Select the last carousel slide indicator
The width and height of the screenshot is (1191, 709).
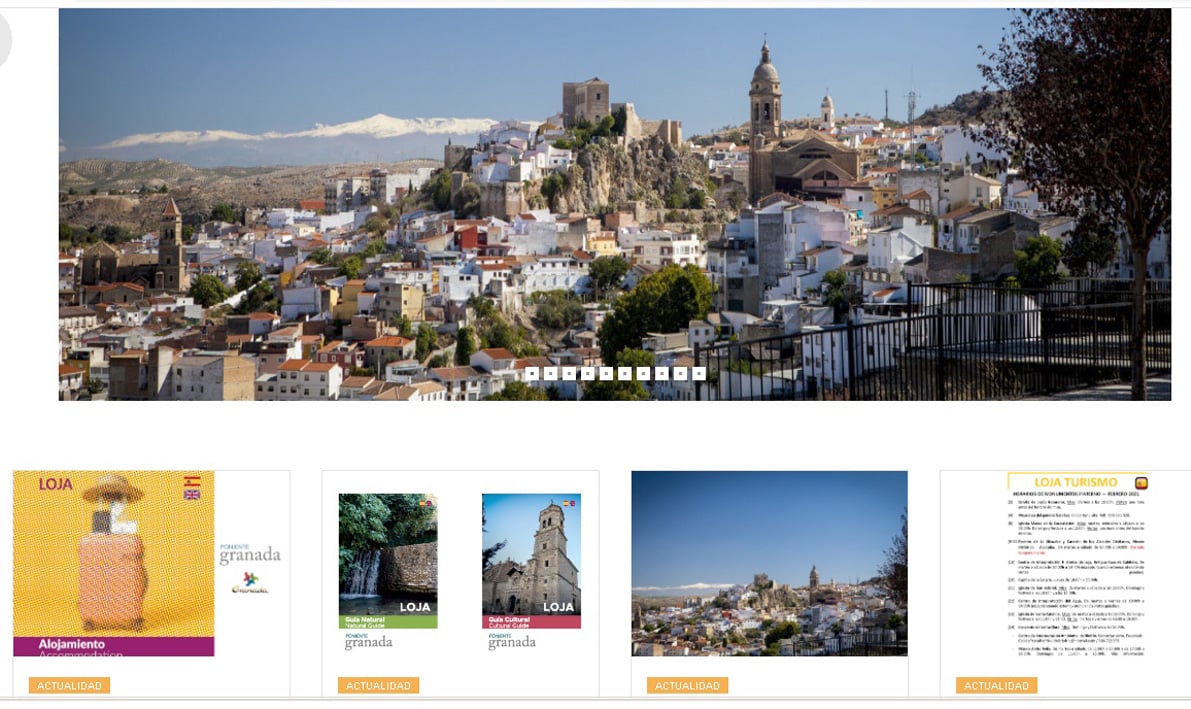tap(697, 375)
